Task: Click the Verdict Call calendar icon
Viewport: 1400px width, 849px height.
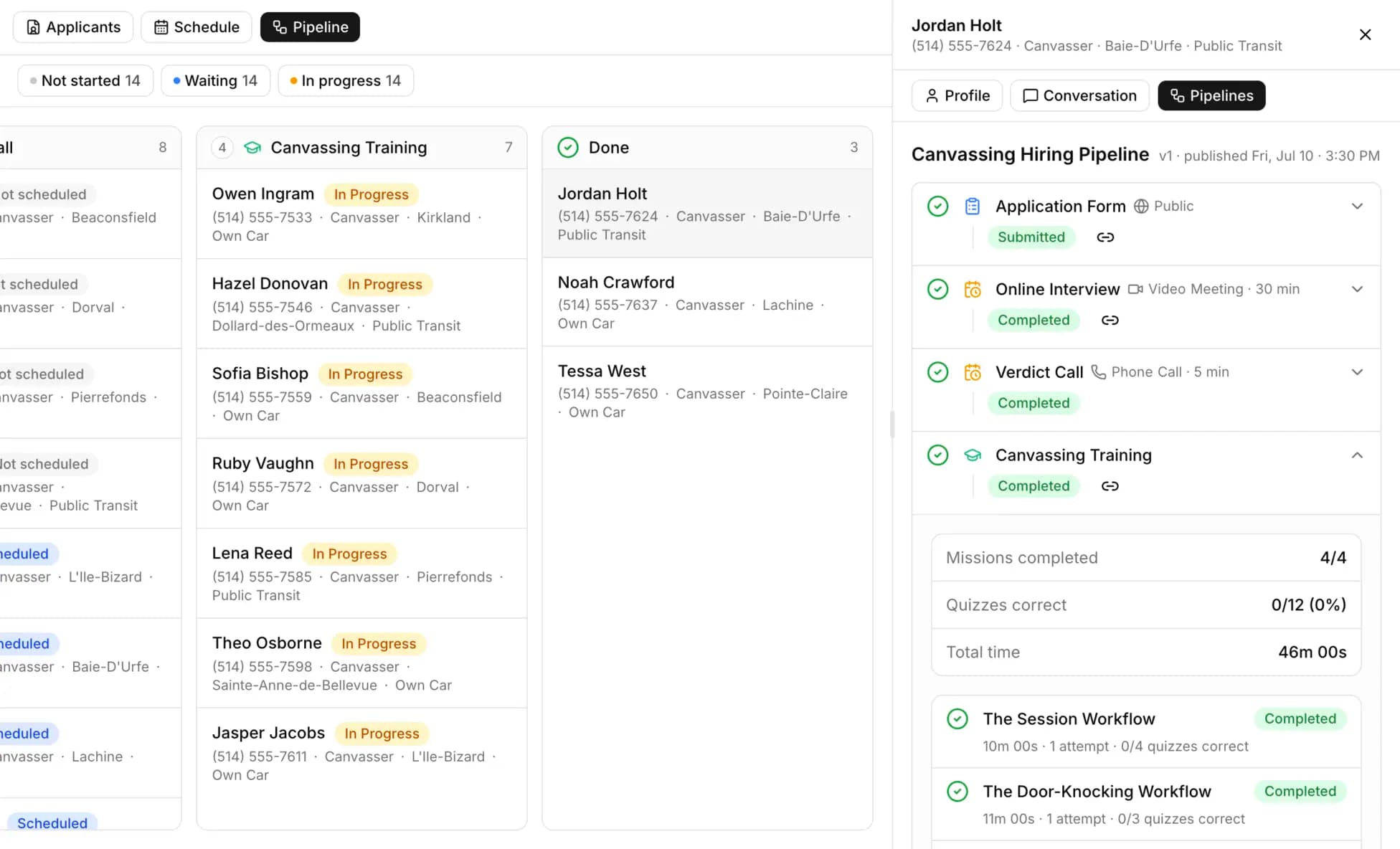Action: 972,372
